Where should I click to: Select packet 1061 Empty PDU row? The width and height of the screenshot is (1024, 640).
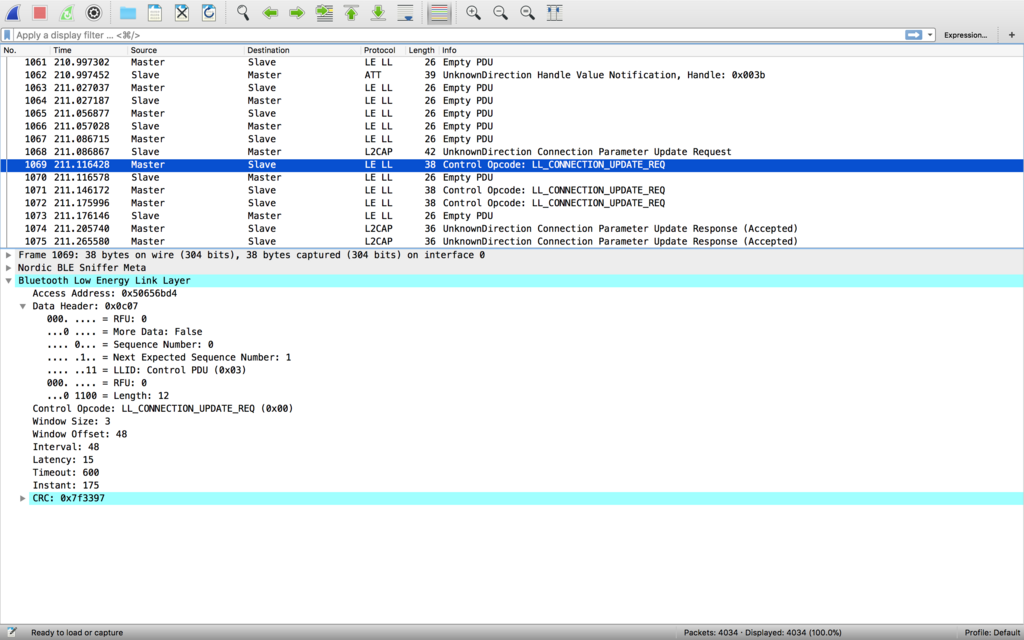[512, 63]
